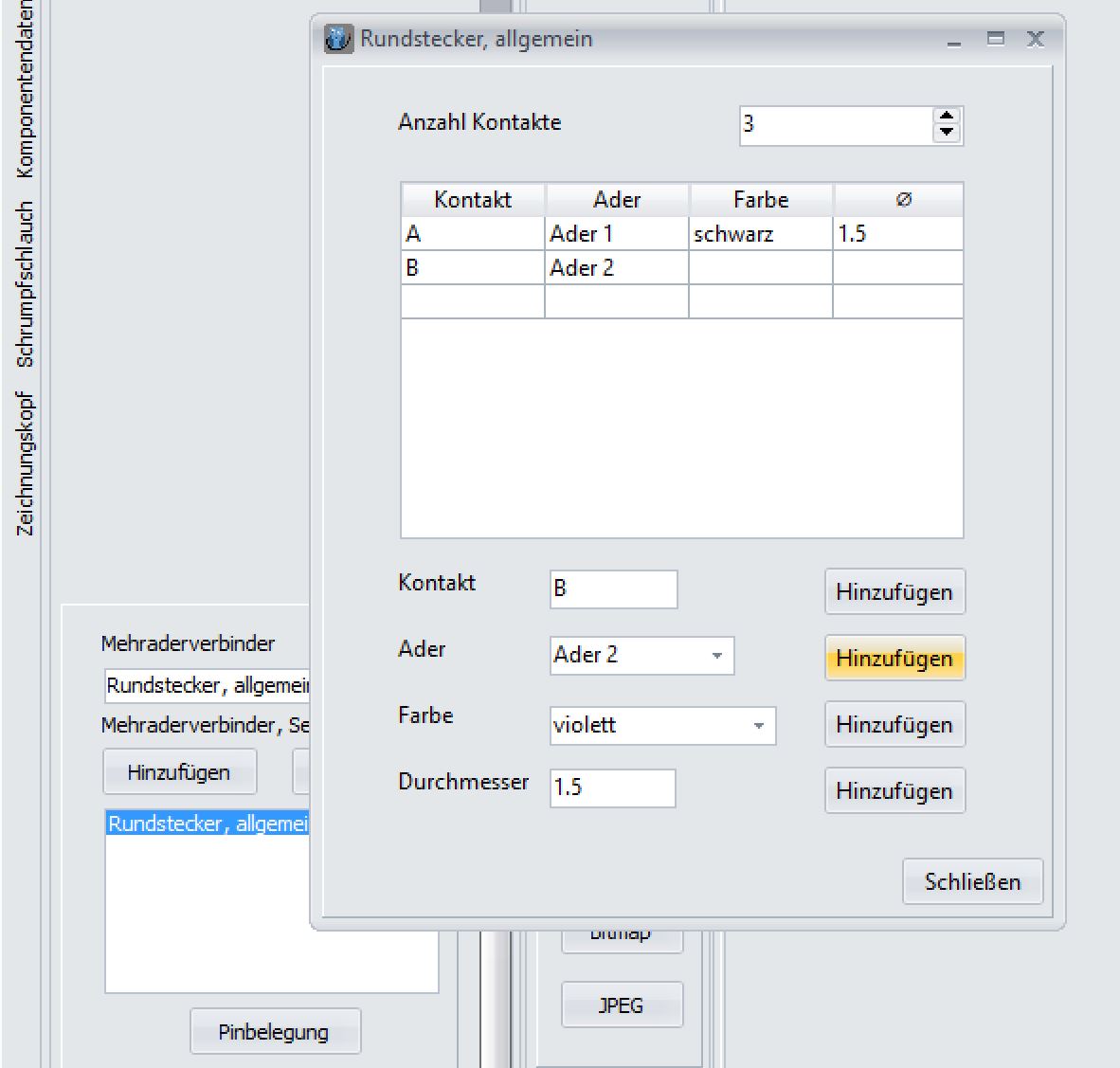
Task: Switch to the Zeichnungskopf vertical tab
Action: (x=26, y=463)
